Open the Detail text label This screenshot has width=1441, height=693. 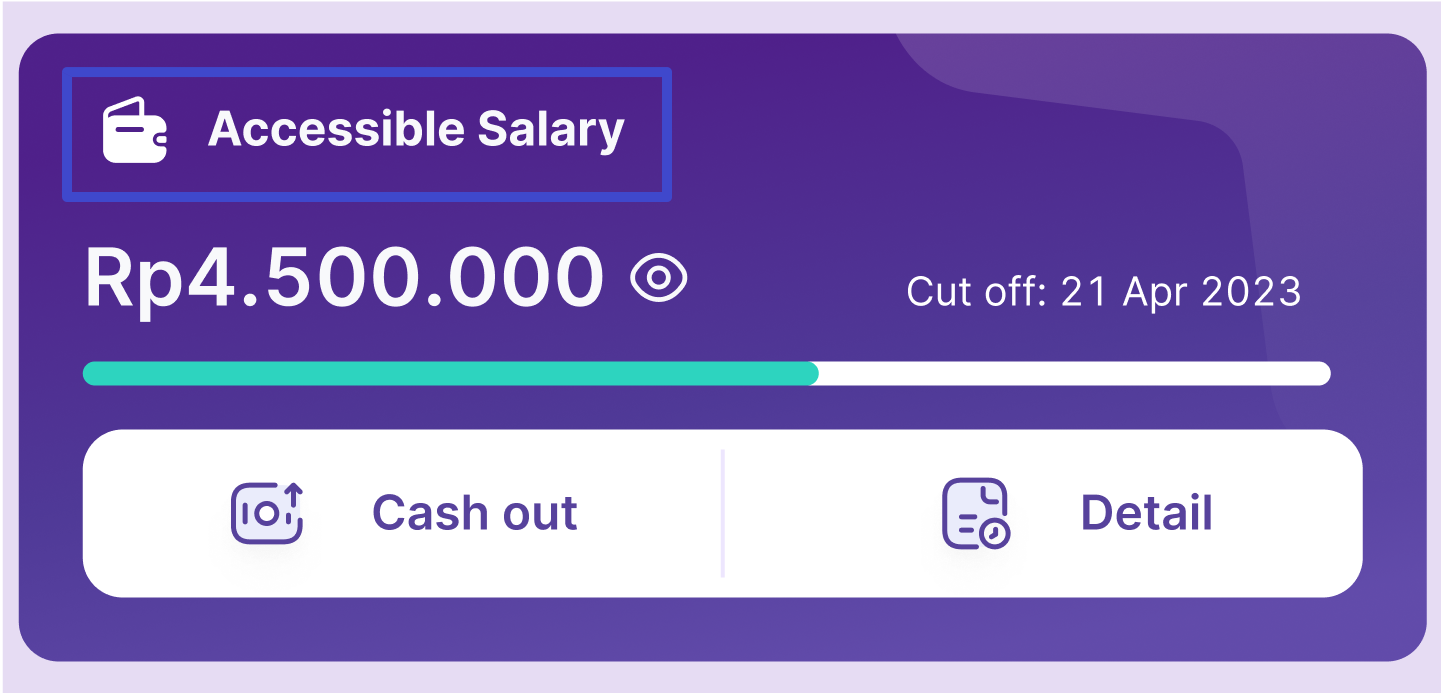click(x=1146, y=513)
